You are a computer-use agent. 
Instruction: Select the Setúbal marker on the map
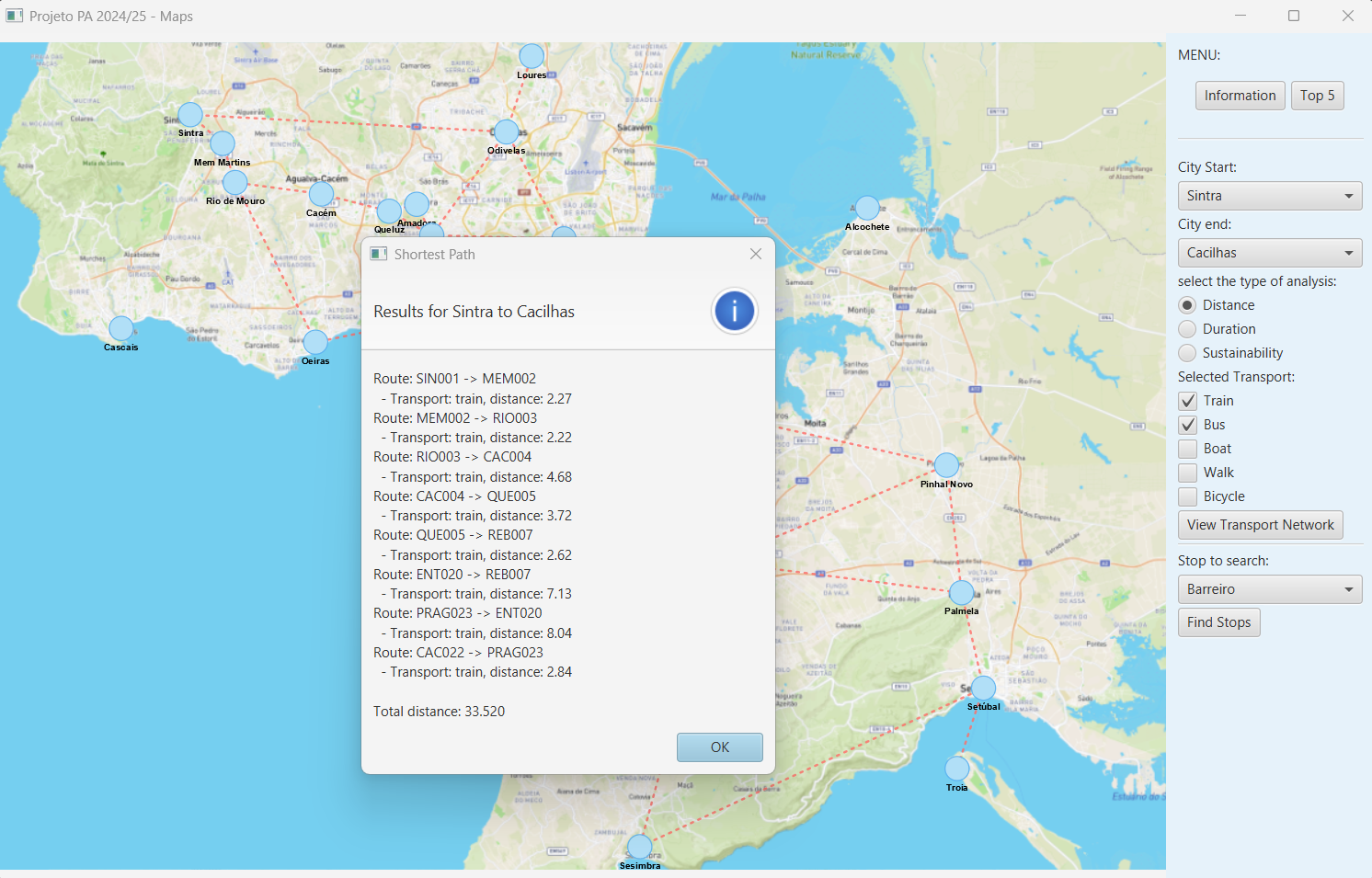982,687
